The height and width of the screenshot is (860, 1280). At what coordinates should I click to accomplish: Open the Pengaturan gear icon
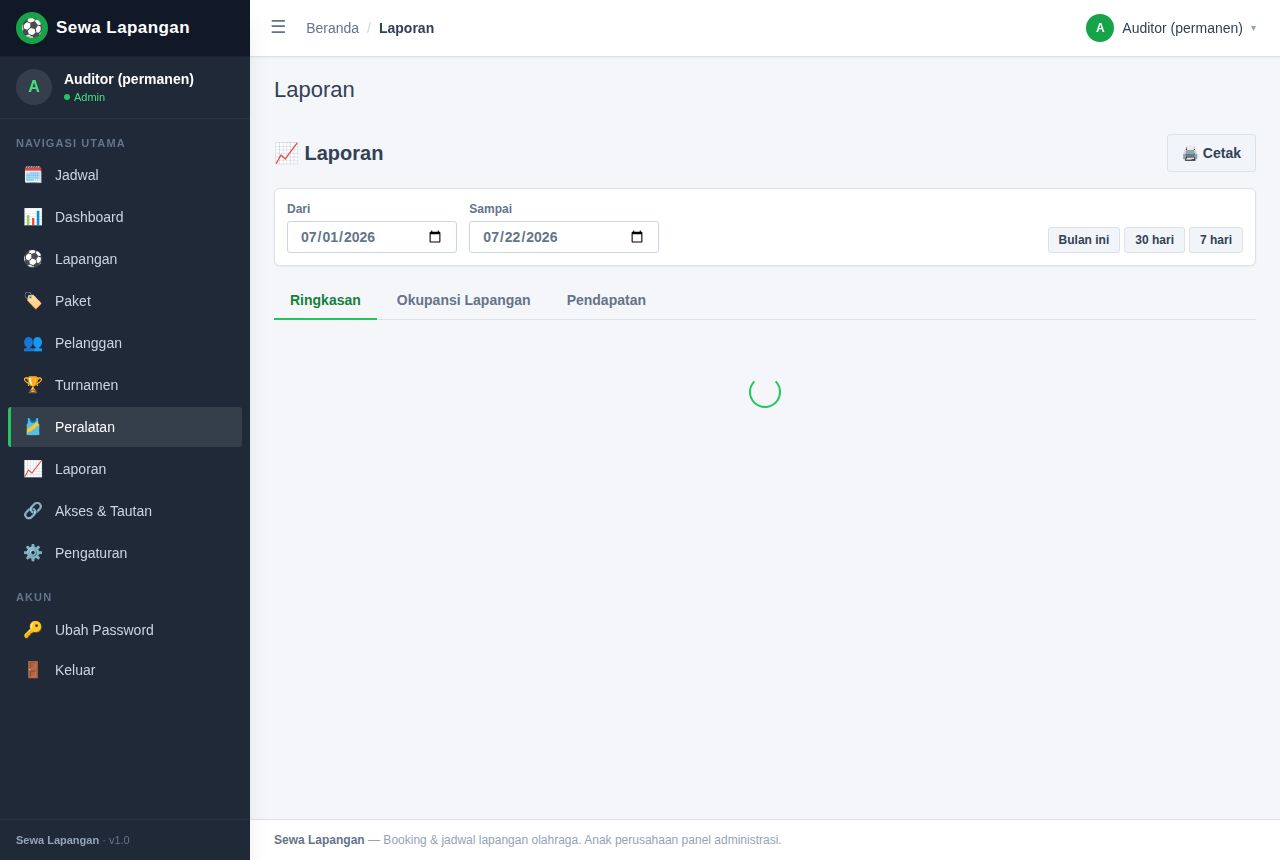(33, 553)
